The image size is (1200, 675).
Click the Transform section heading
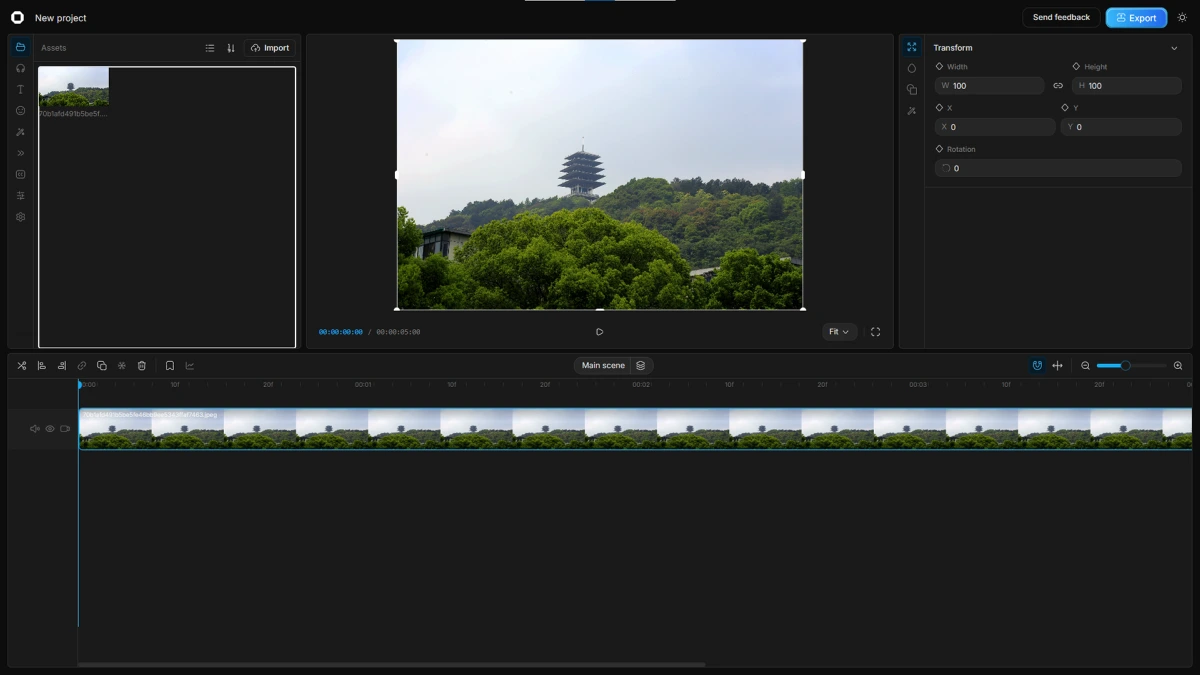pos(953,48)
